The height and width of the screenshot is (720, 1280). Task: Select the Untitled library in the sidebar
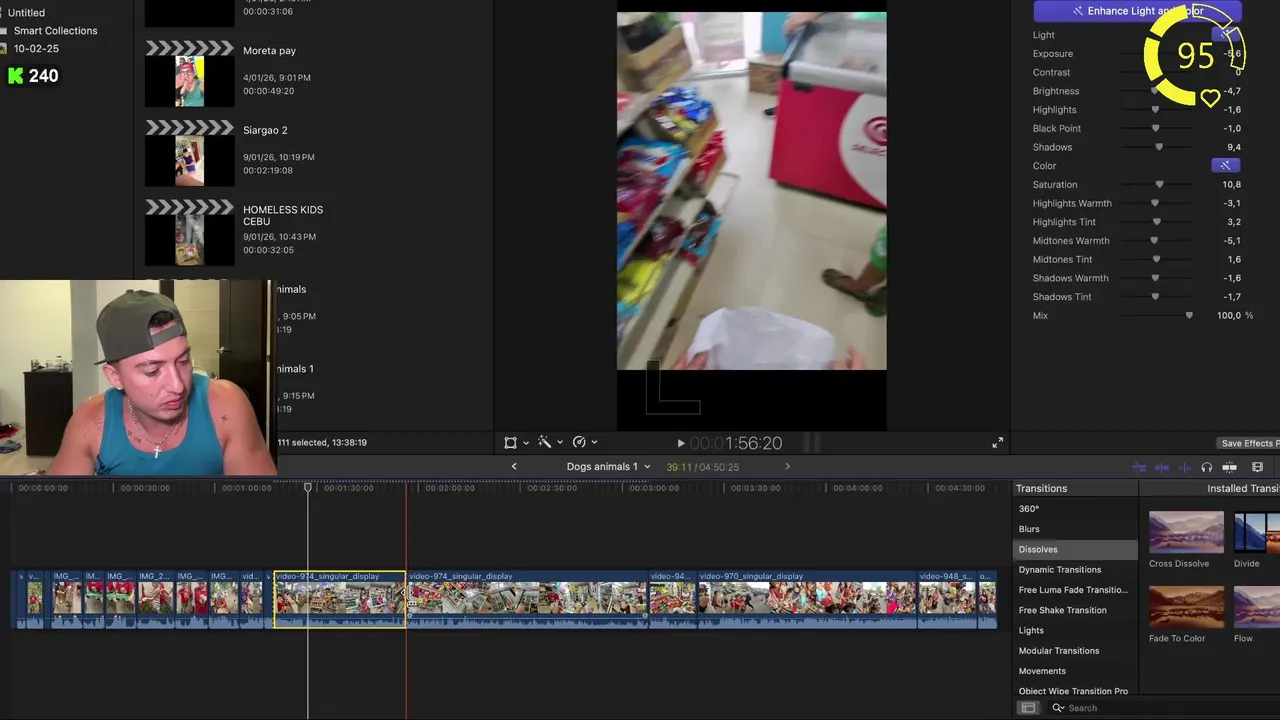pyautogui.click(x=26, y=13)
